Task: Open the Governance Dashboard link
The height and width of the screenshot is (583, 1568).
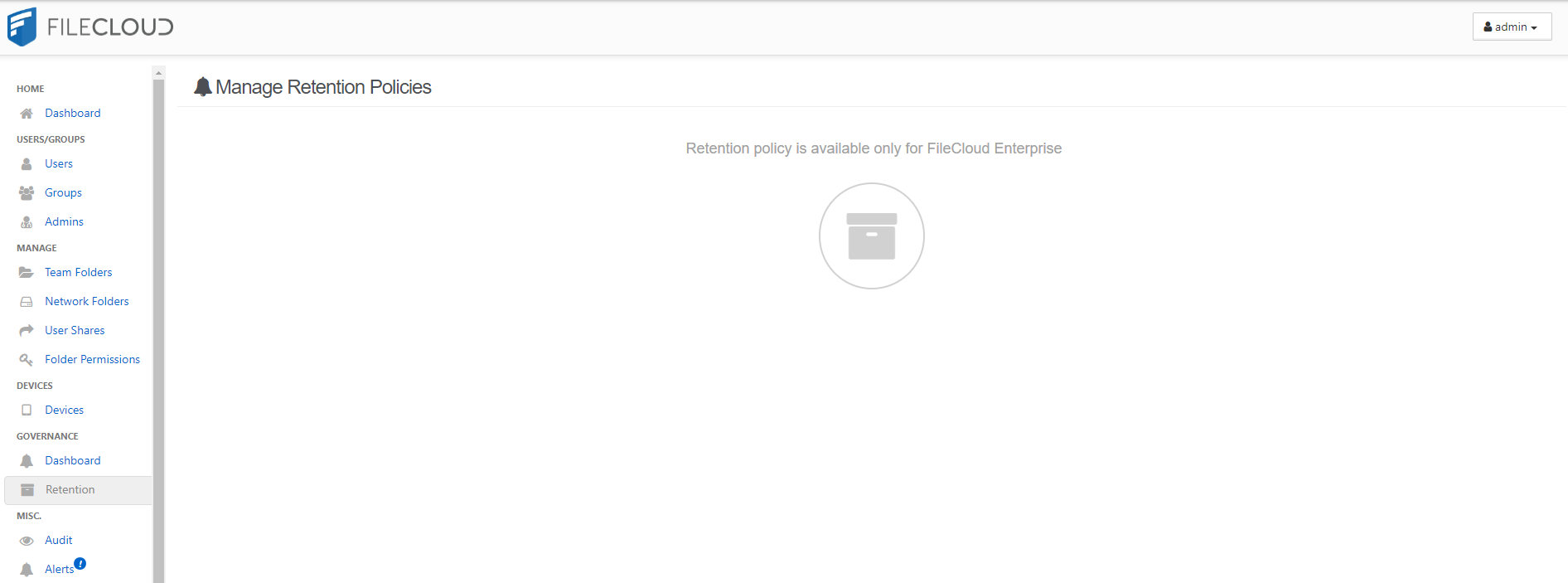Action: pos(73,461)
